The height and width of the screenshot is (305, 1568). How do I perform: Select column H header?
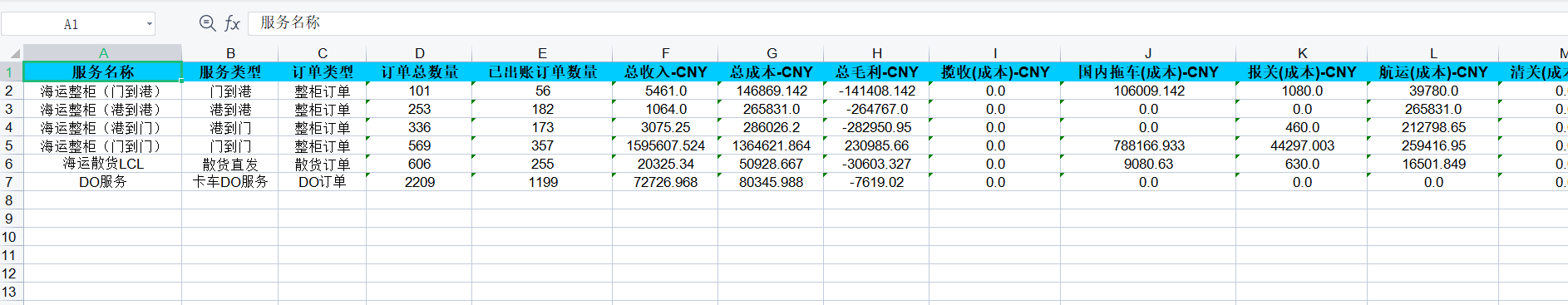pos(876,53)
